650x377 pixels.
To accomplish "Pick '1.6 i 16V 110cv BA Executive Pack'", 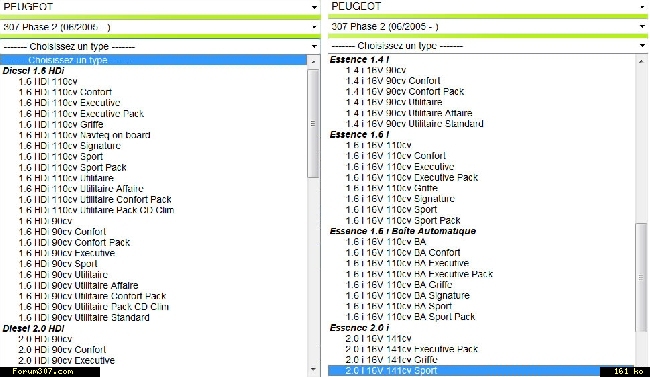I will (420, 275).
